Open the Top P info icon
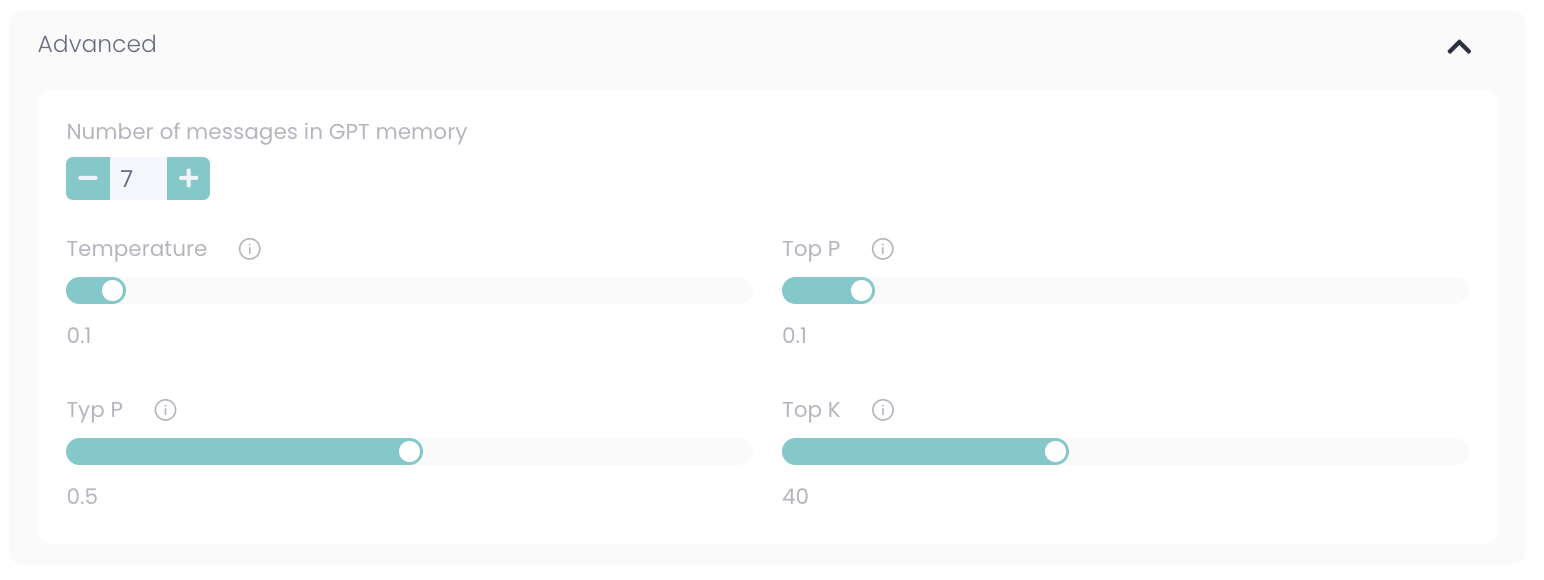Image resolution: width=1544 pixels, height=580 pixels. tap(883, 249)
